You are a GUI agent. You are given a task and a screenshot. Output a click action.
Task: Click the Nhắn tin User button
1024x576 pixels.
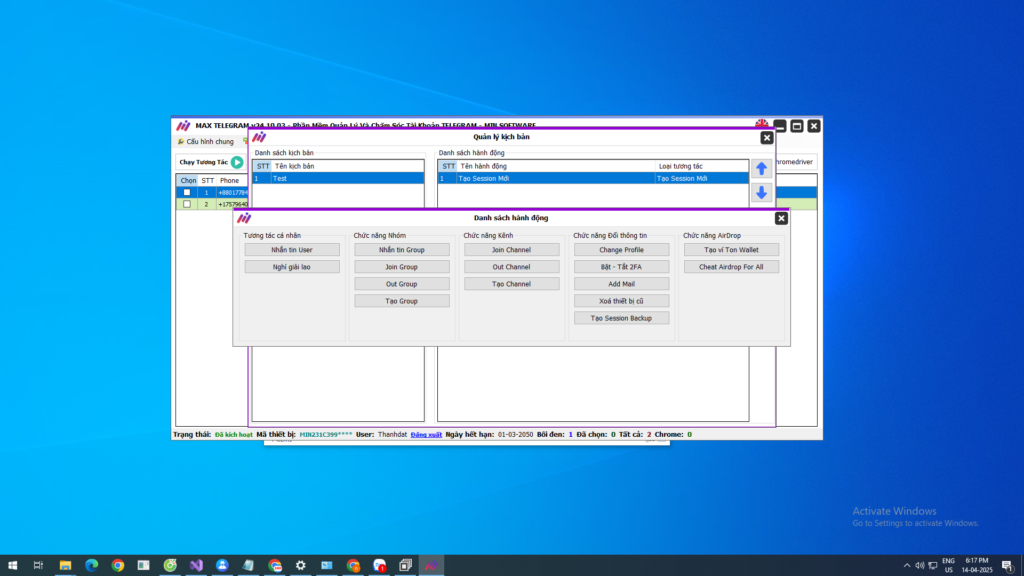292,250
